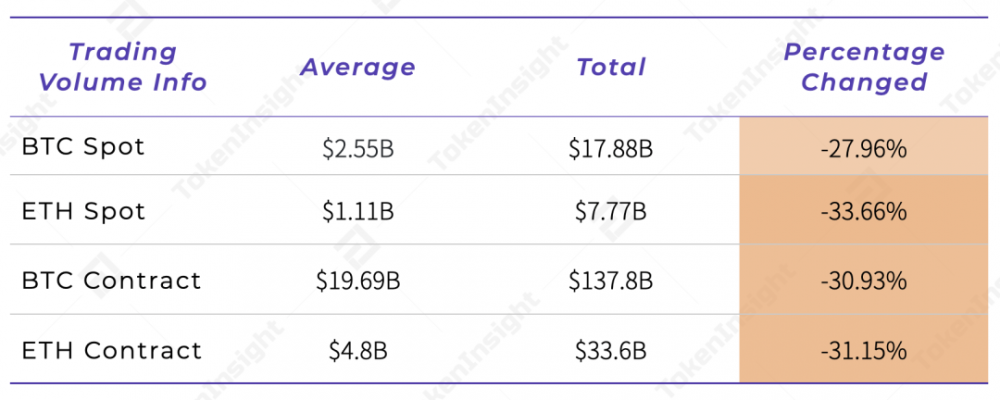This screenshot has height=400, width=1000.
Task: Select the -31.15% percentage cell
Action: 864,351
